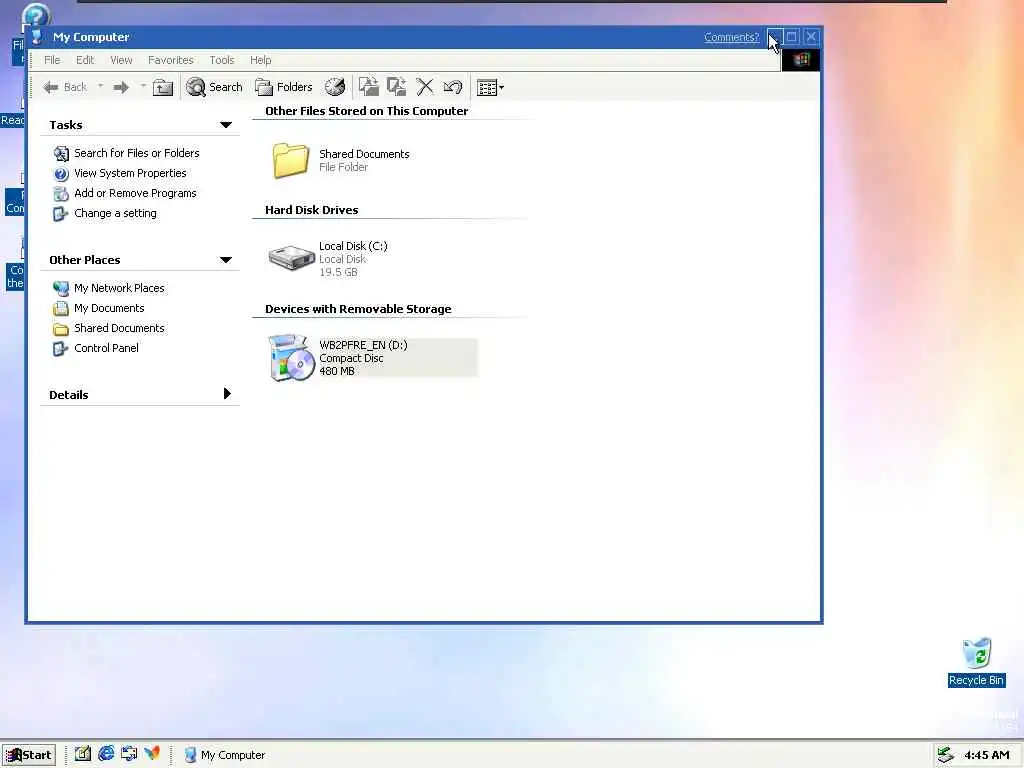Click the Add or Remove Programs icon
The width and height of the screenshot is (1024, 768).
pyautogui.click(x=61, y=194)
